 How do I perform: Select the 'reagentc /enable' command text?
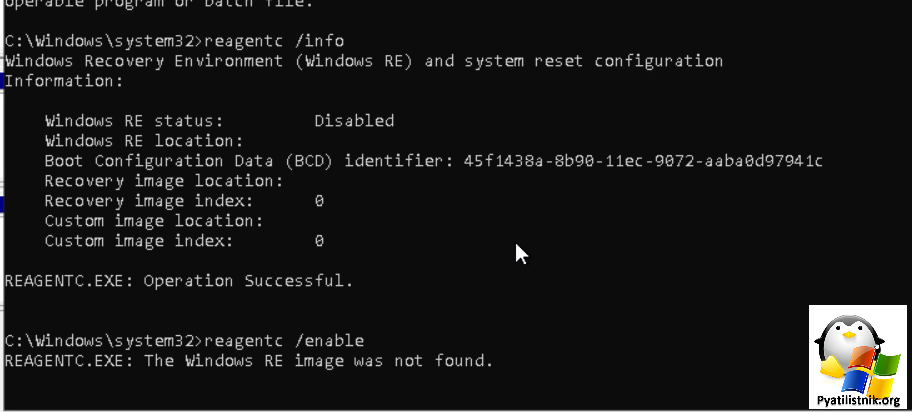click(284, 340)
